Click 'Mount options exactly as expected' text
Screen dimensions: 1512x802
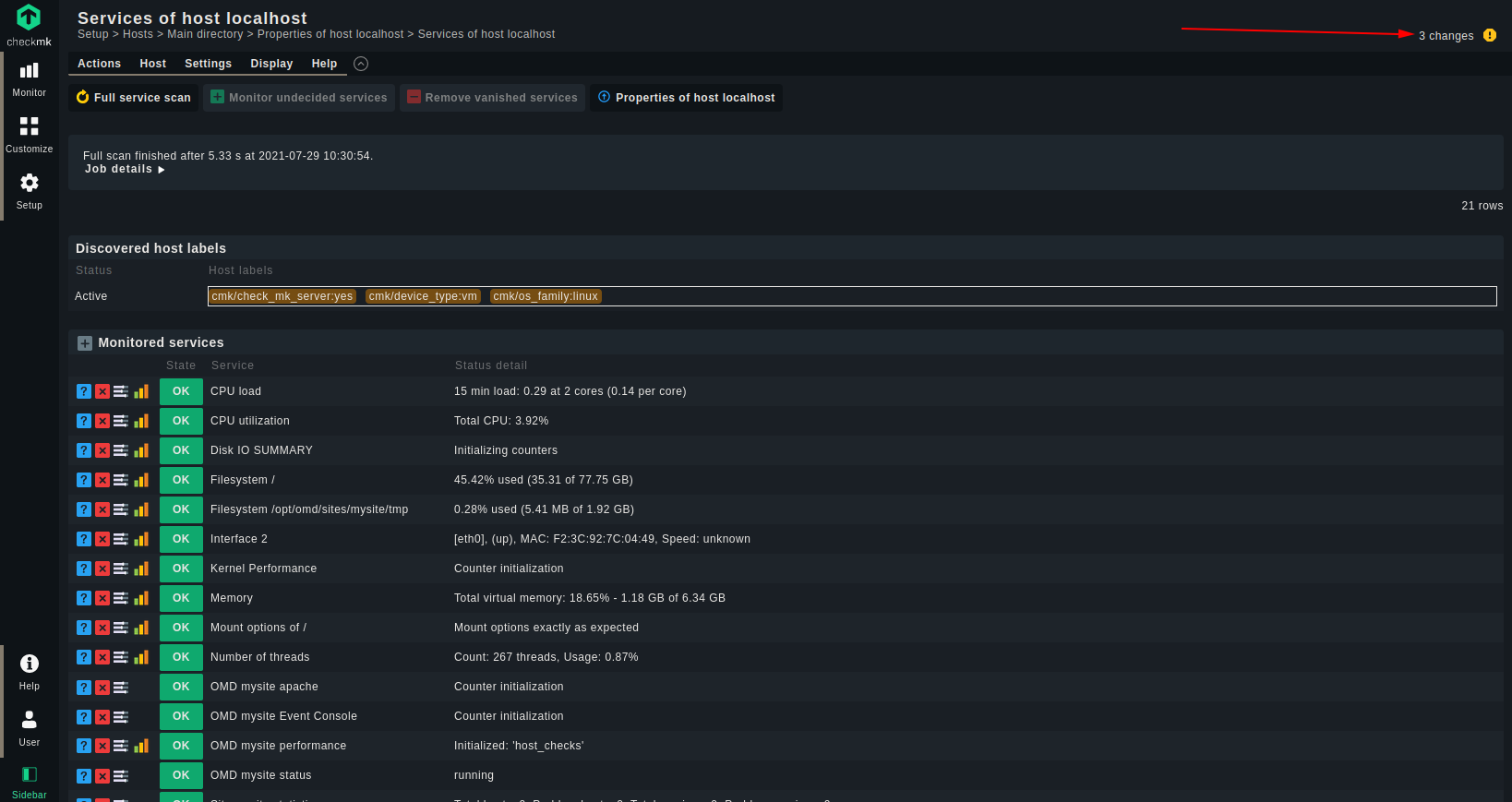(x=546, y=628)
